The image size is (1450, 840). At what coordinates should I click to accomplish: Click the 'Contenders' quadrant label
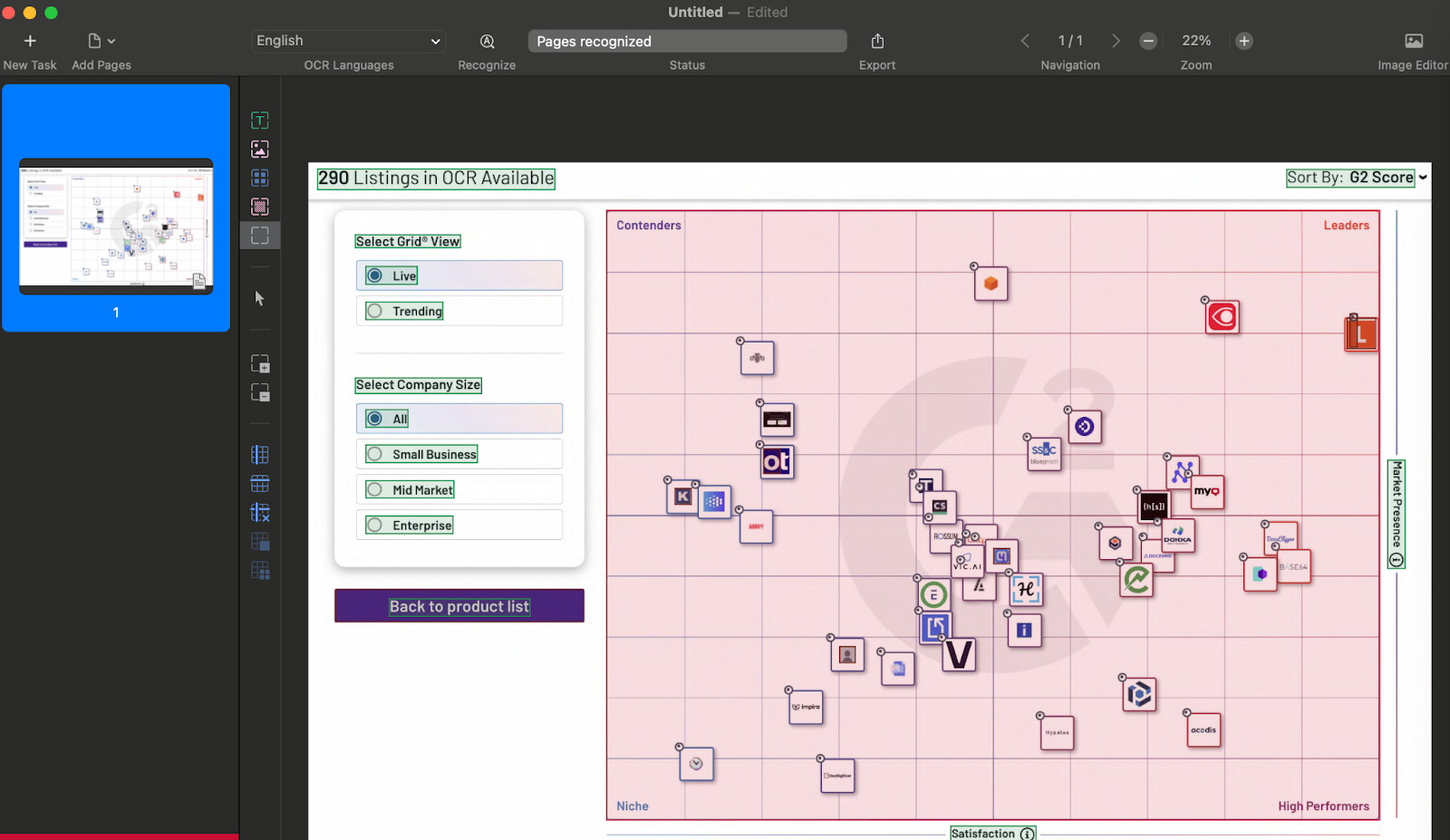(x=649, y=226)
